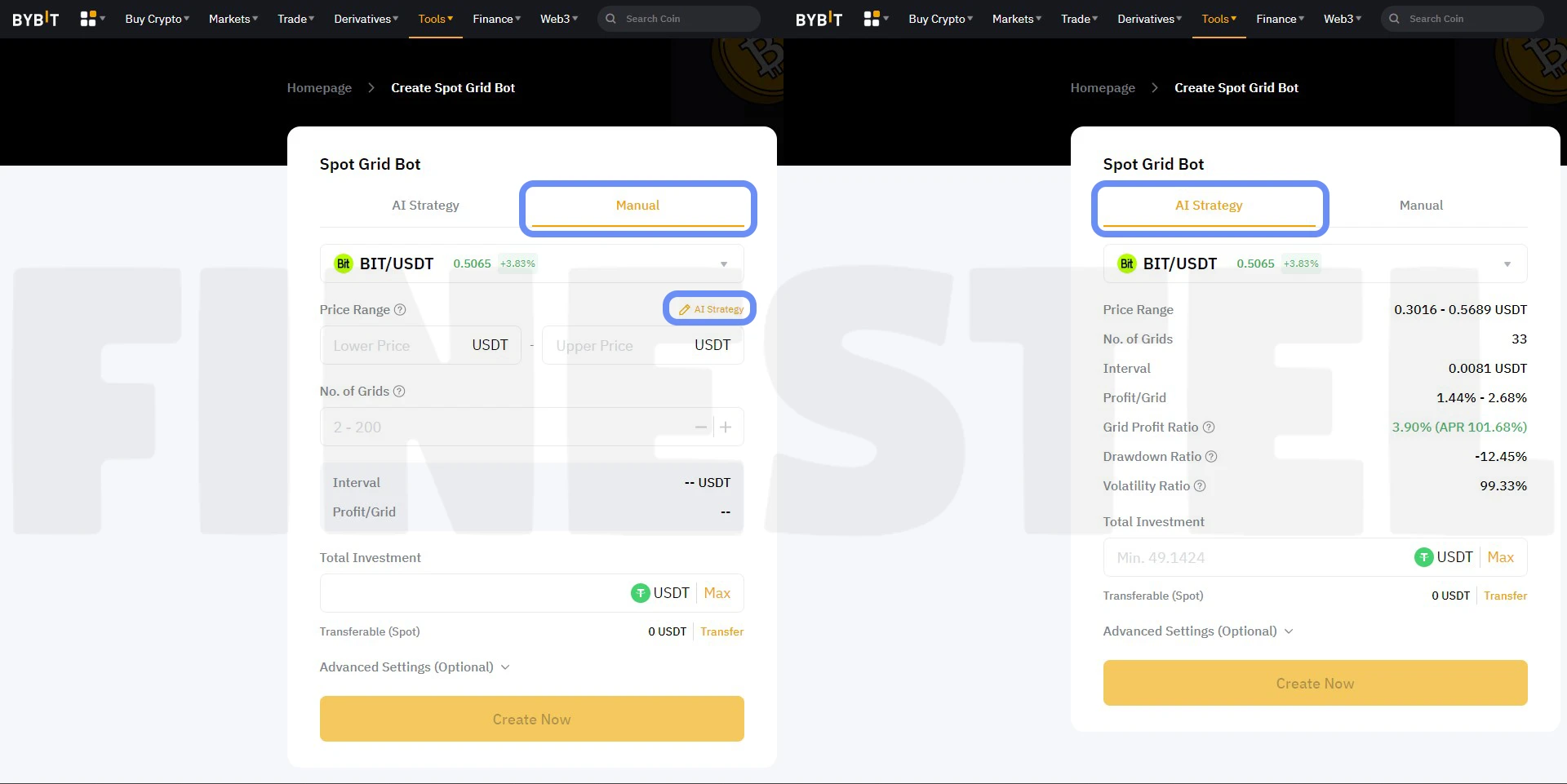
Task: Click Max in left Total Investment field
Action: (717, 593)
